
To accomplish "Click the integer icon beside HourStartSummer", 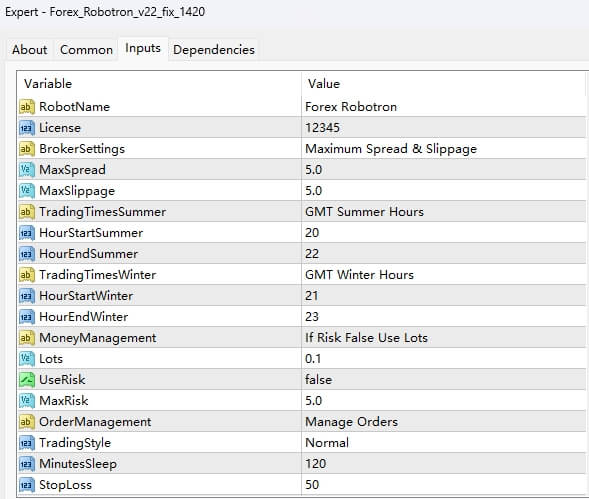I will point(27,233).
